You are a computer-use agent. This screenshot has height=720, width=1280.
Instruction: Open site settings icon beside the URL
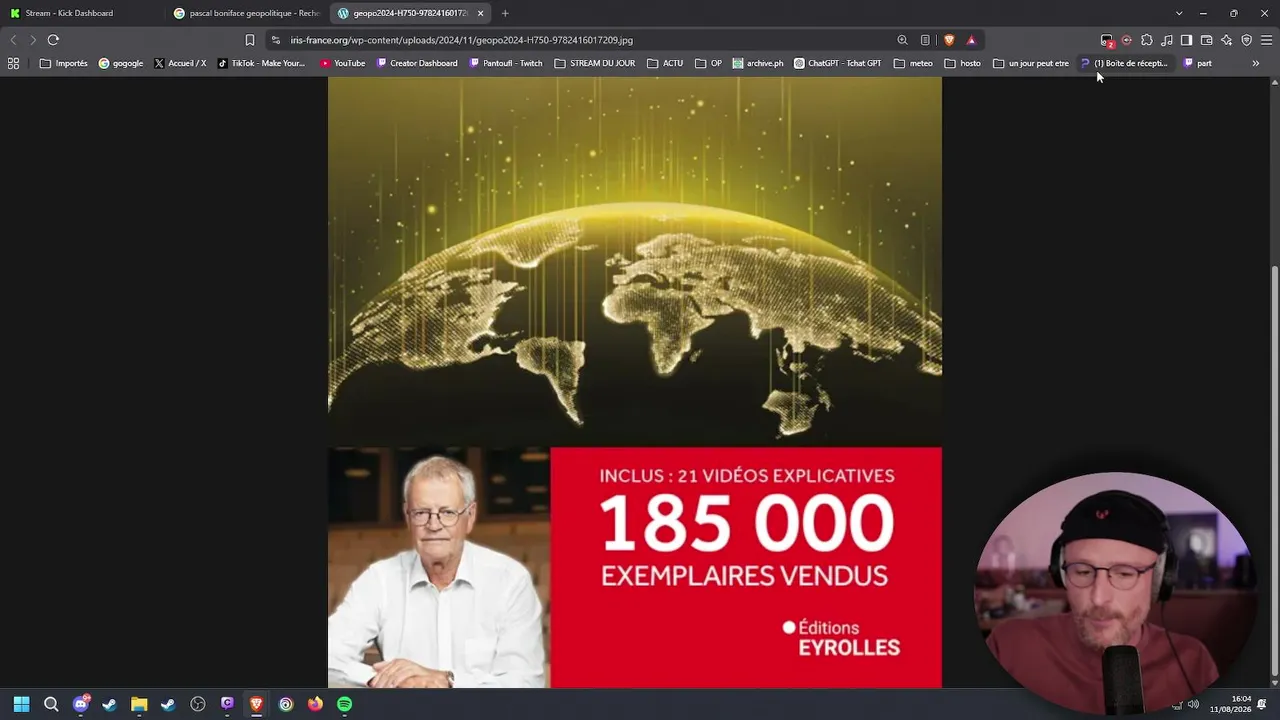click(276, 40)
